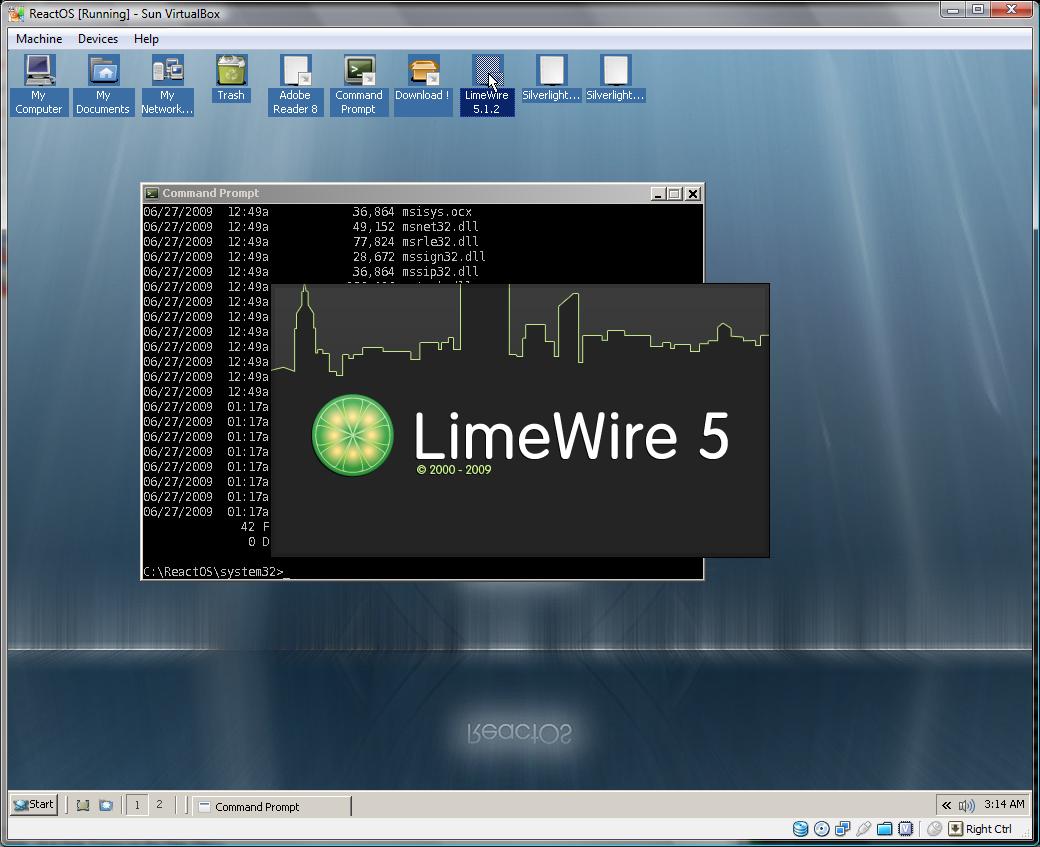This screenshot has width=1040, height=847.
Task: Select the Command Prompt desktop shortcut
Action: click(x=359, y=85)
